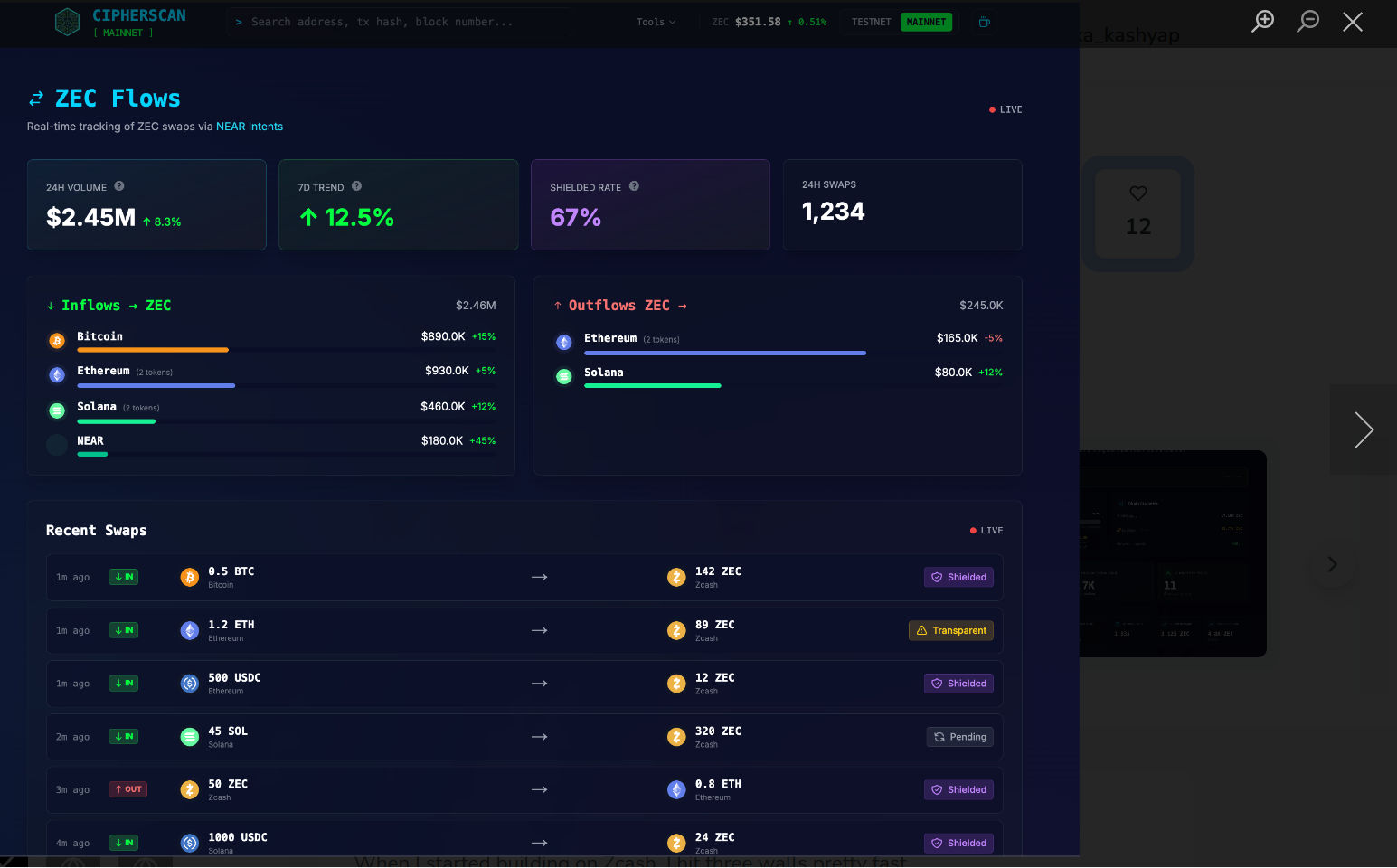Click the Ethereum icon in Outflows list
Screen dimensions: 1397x868
564,343
